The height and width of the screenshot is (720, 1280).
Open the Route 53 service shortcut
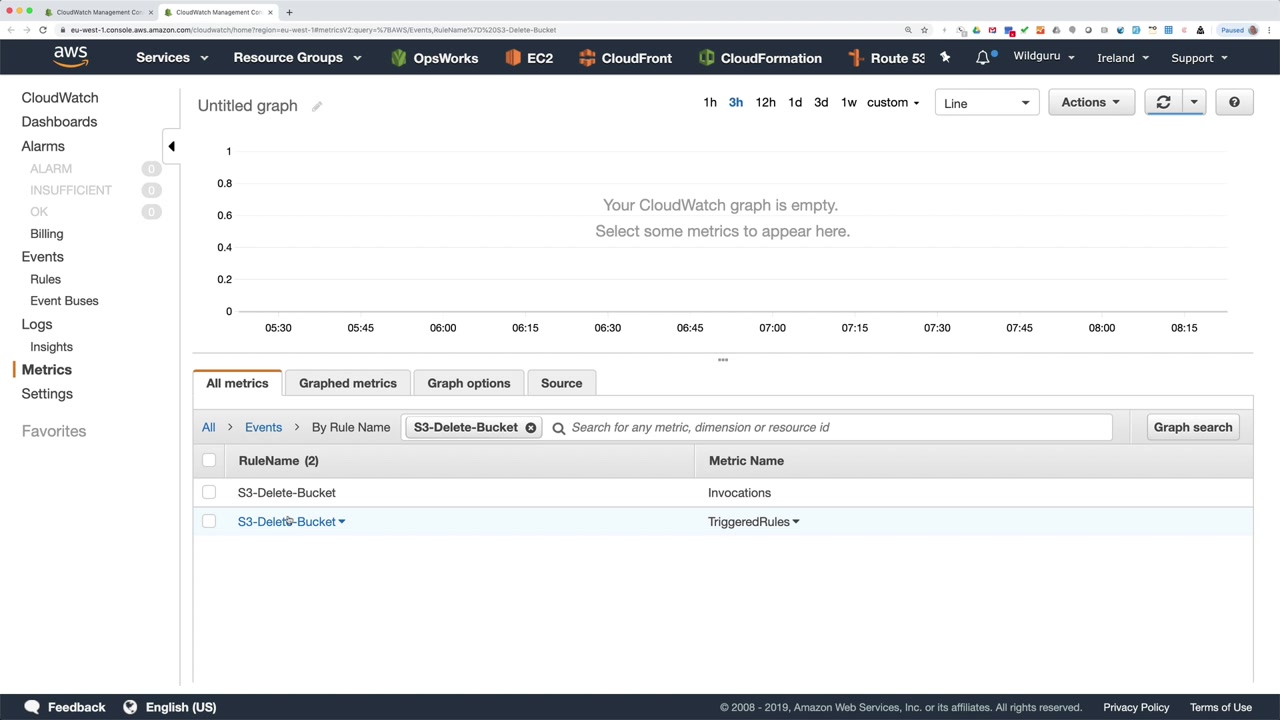click(x=886, y=58)
